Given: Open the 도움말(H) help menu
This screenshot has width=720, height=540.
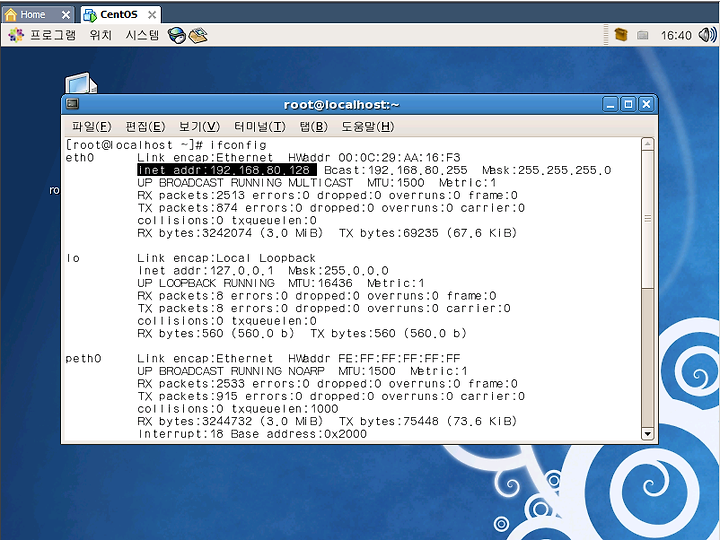Looking at the screenshot, I should click(x=367, y=127).
